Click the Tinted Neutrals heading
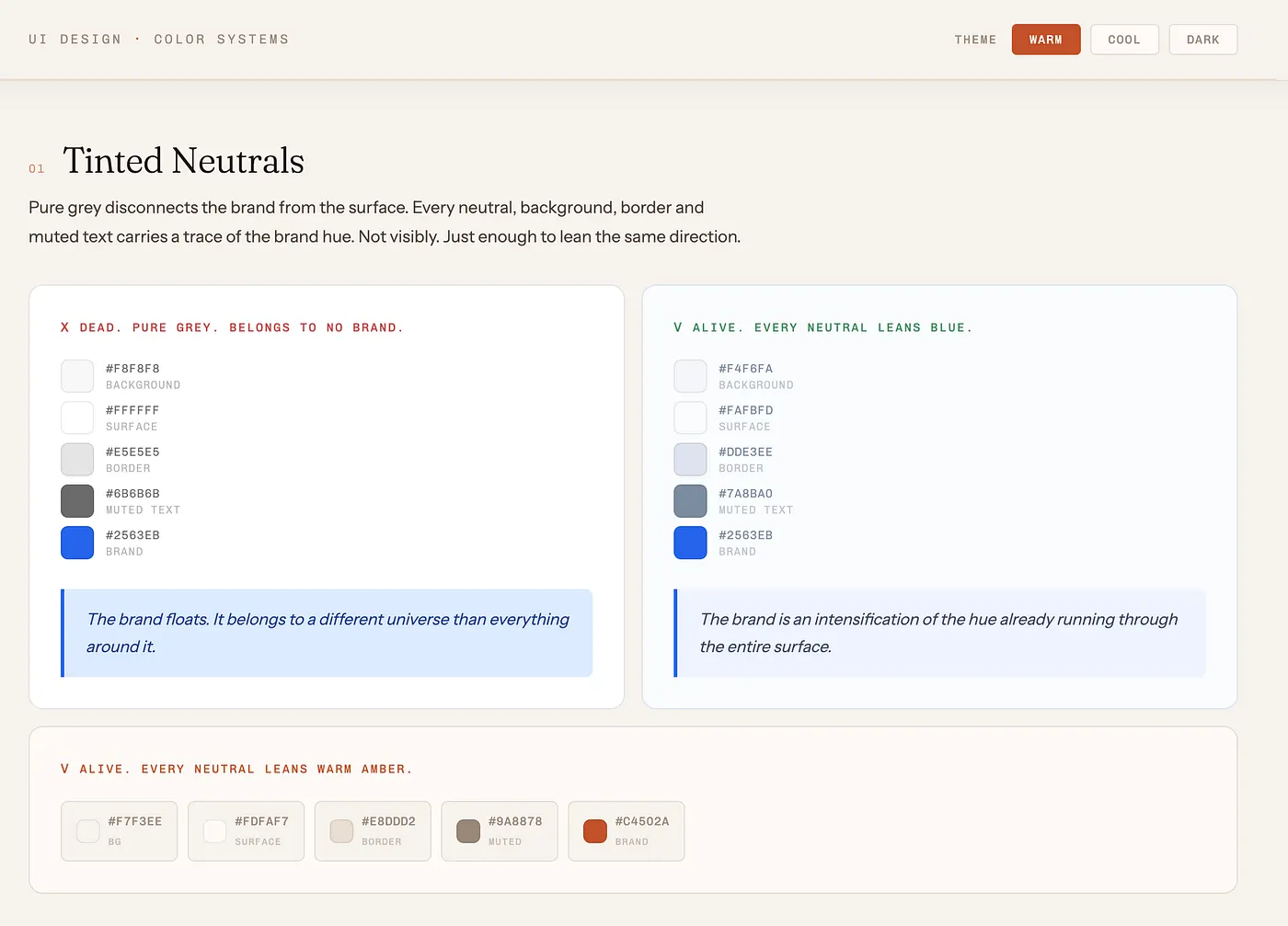The image size is (1288, 926). (183, 161)
